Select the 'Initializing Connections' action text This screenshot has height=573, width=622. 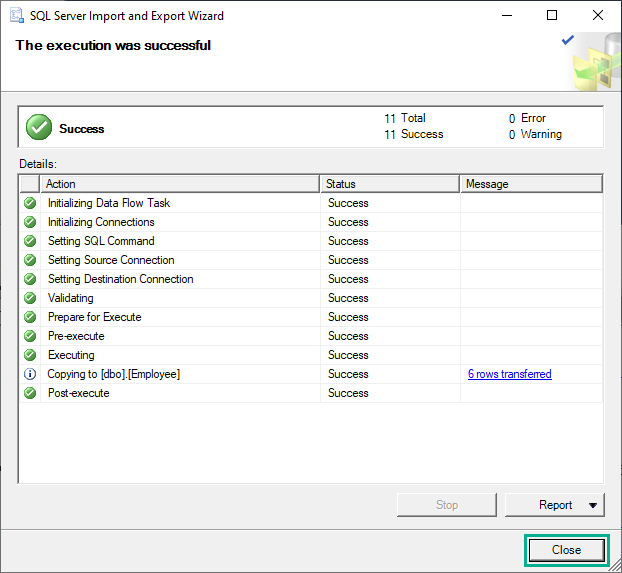pos(101,222)
